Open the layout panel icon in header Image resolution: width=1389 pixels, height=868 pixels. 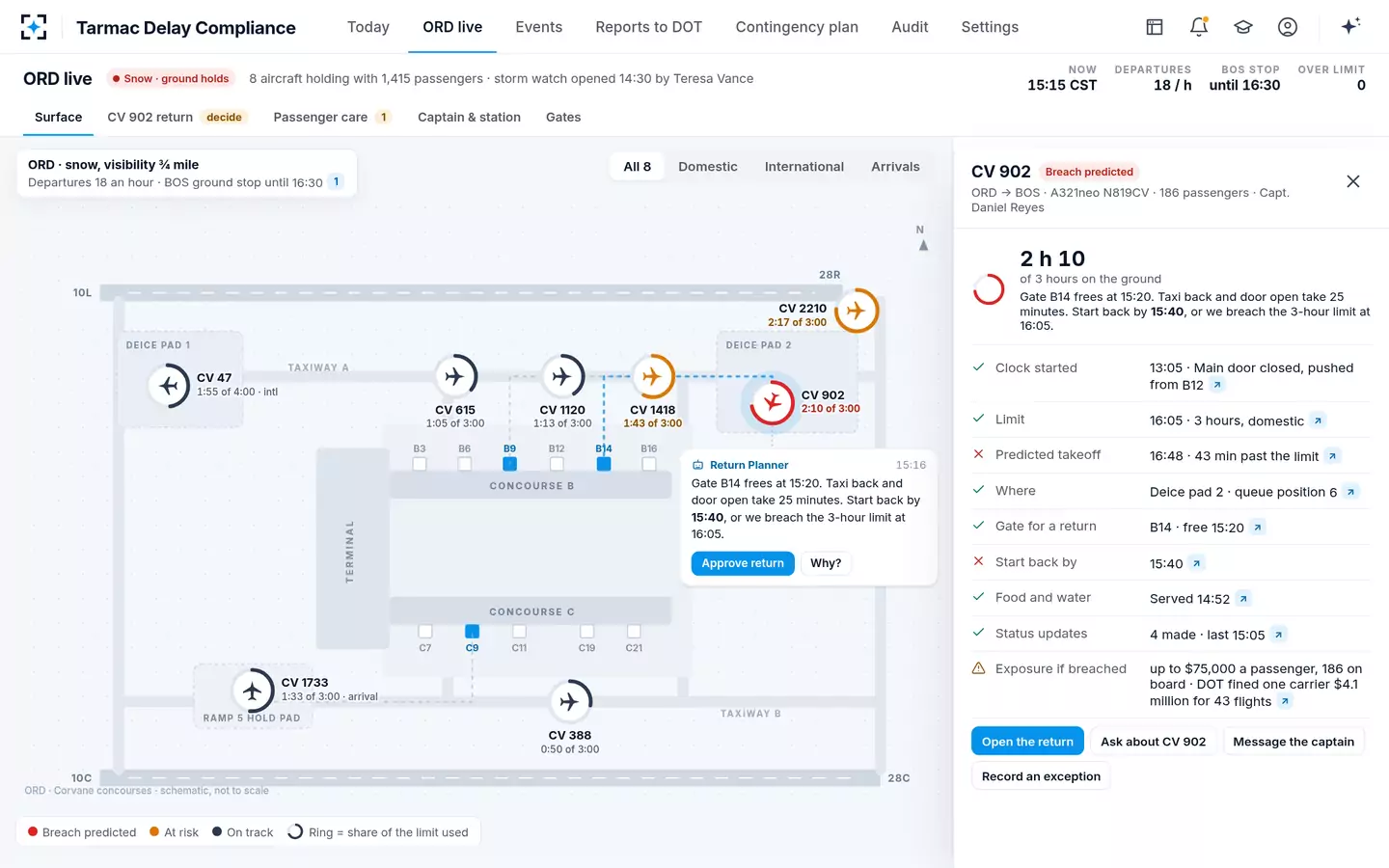(1155, 27)
